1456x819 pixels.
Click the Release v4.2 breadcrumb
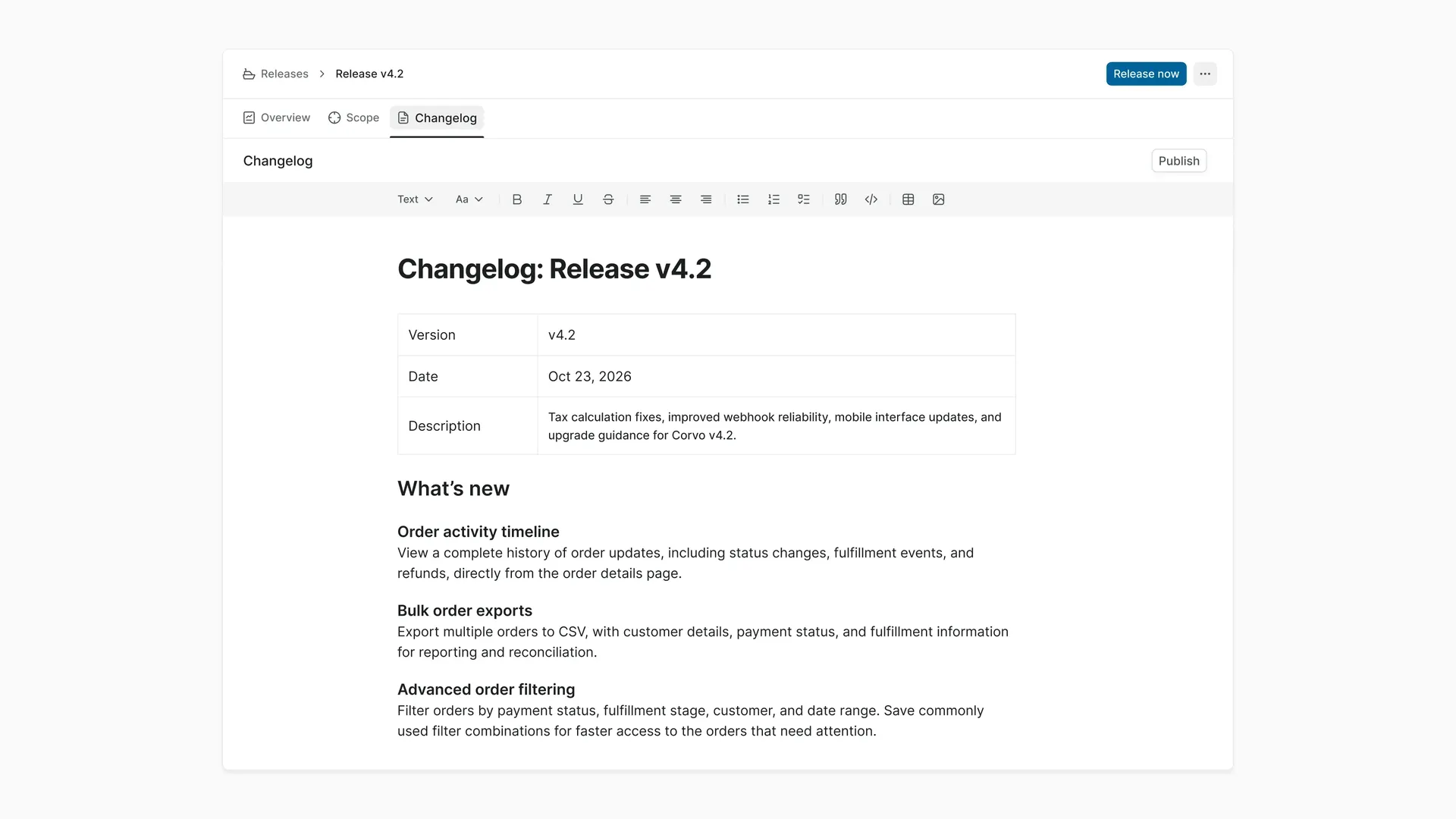tap(369, 74)
